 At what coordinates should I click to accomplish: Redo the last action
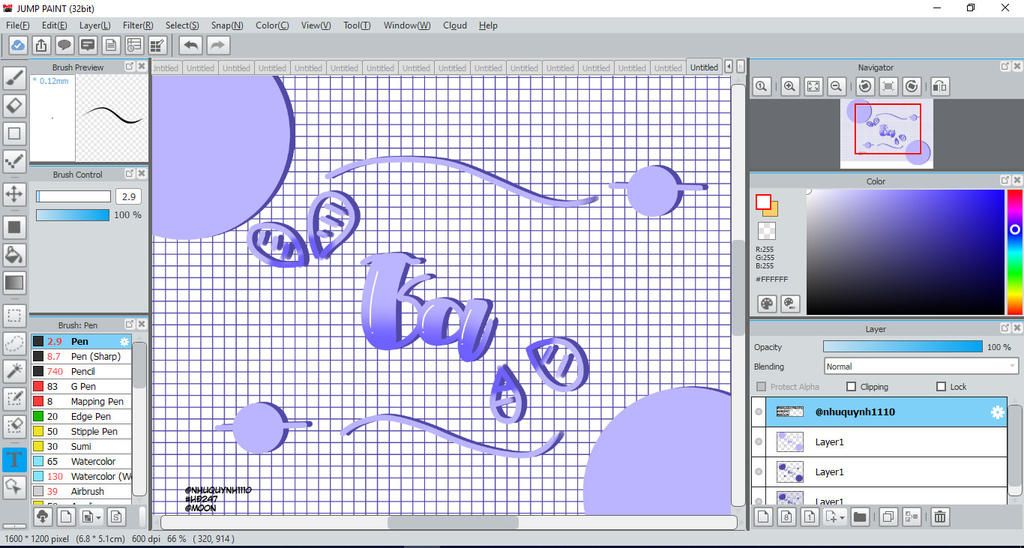tap(218, 45)
